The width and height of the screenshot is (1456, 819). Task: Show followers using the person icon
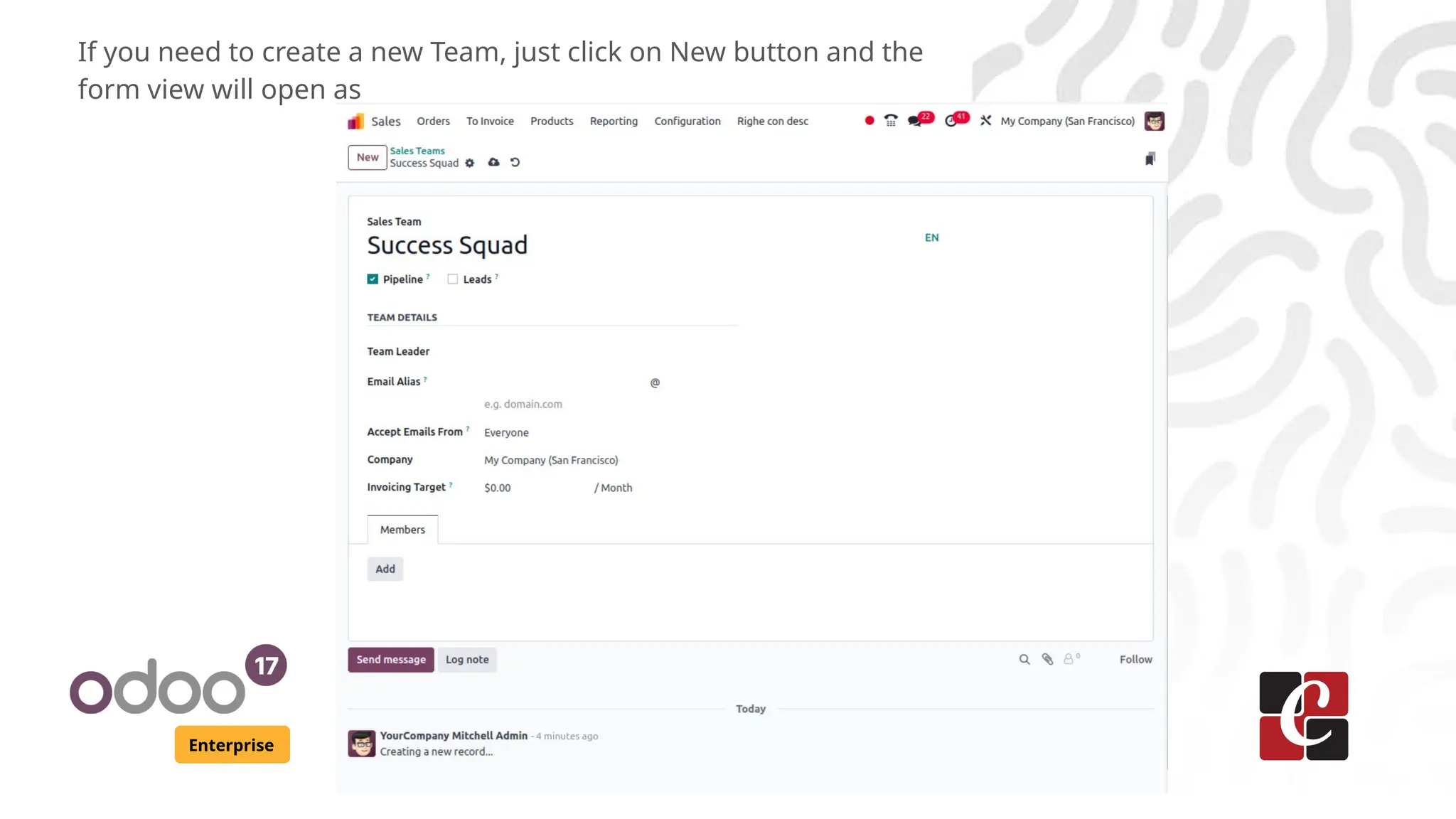[1071, 659]
